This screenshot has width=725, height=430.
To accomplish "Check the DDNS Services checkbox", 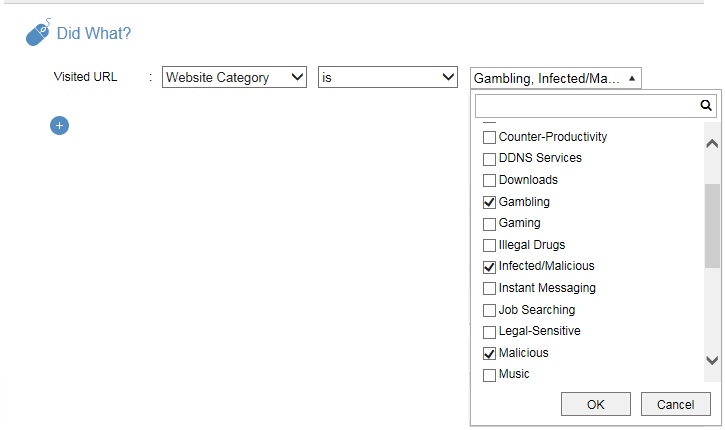I will (490, 159).
